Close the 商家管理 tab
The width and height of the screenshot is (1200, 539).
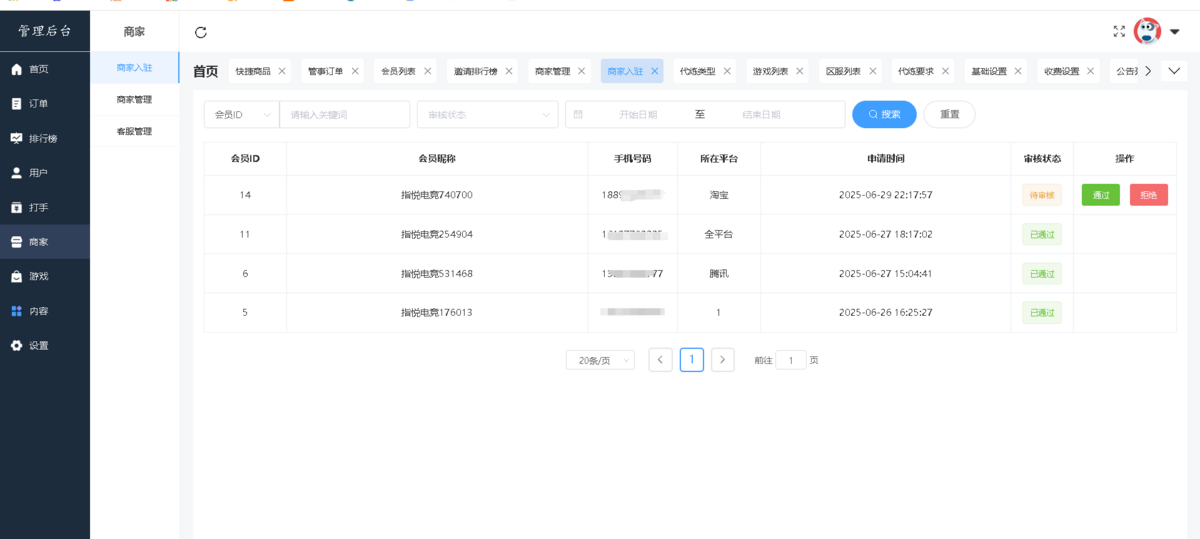[x=582, y=71]
